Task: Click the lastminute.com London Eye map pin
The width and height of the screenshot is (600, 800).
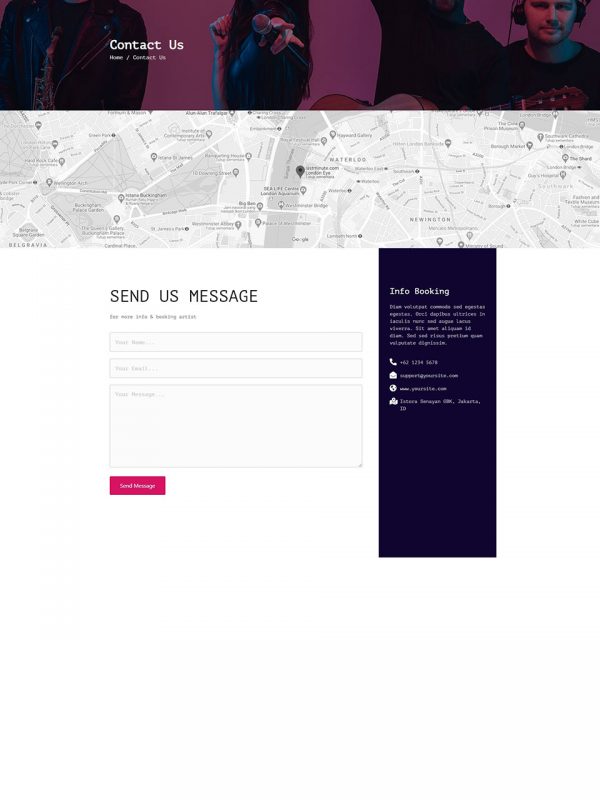Action: click(300, 171)
